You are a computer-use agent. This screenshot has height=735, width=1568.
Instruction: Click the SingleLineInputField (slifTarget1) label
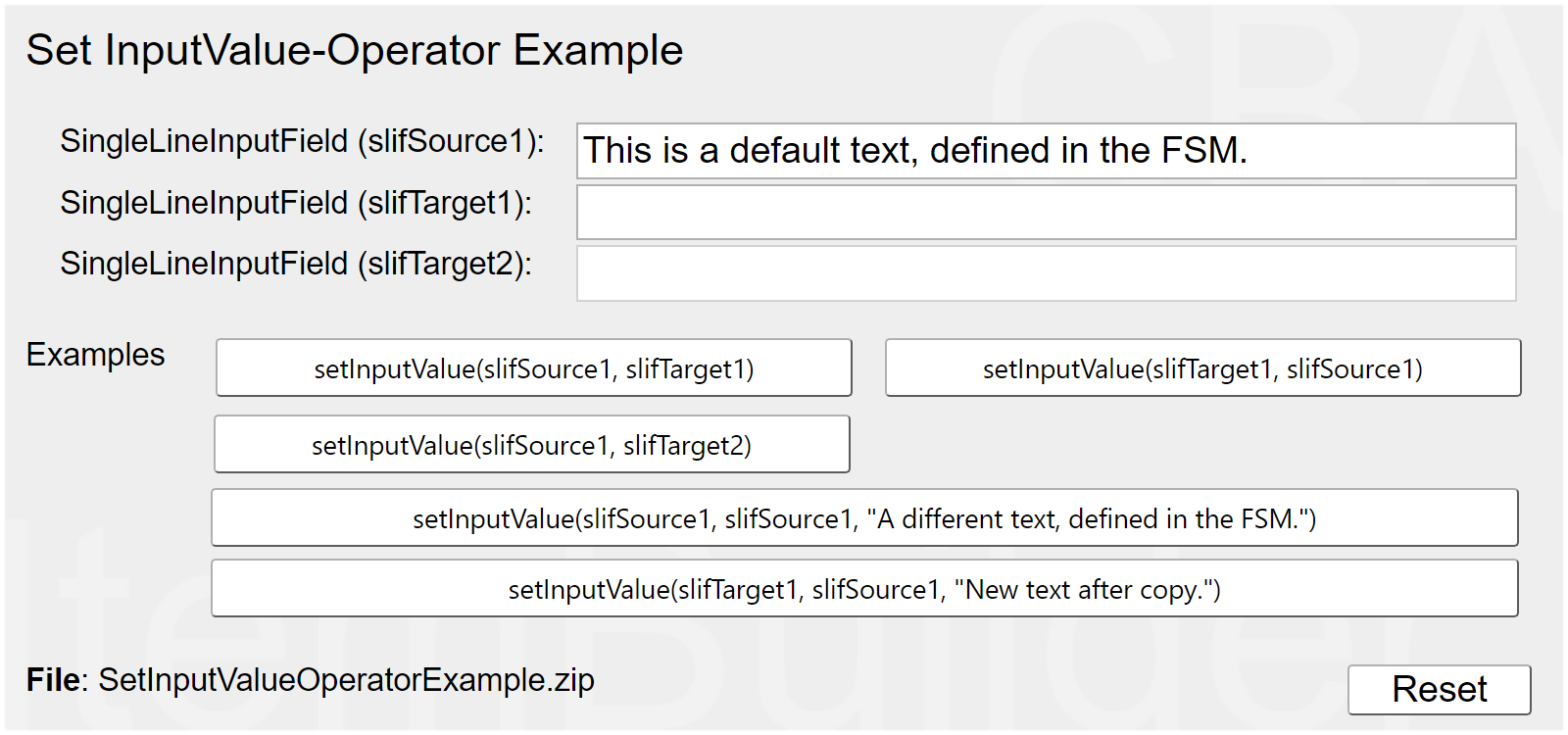pos(296,203)
